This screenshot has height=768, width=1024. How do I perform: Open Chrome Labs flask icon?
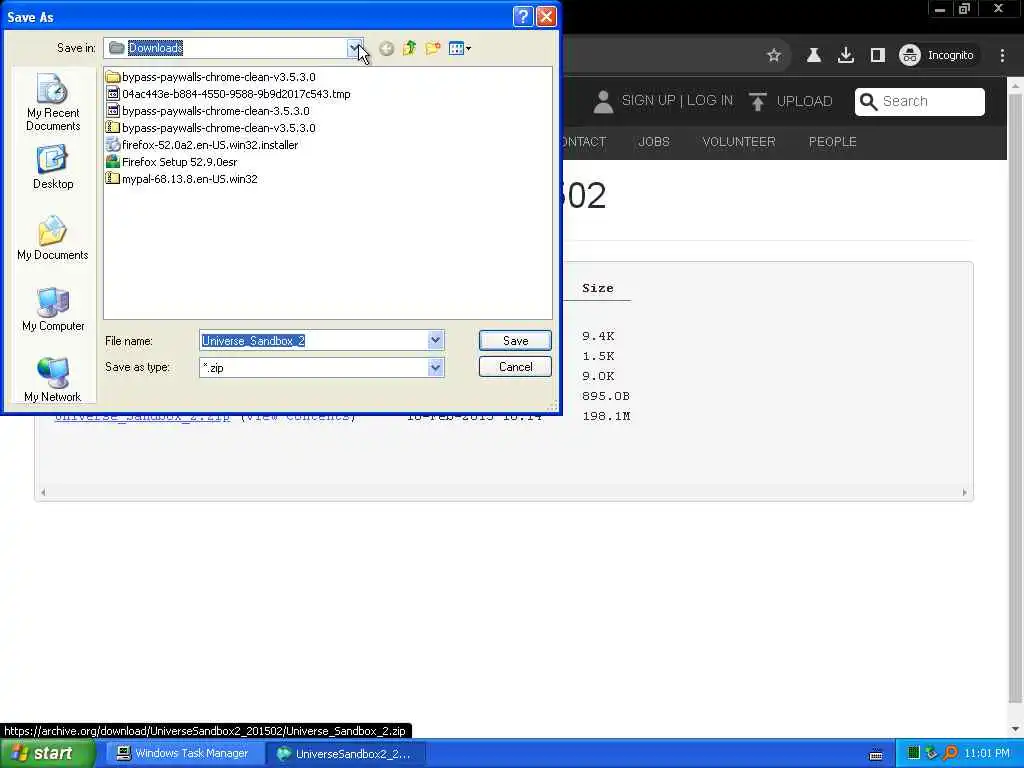[x=814, y=56]
